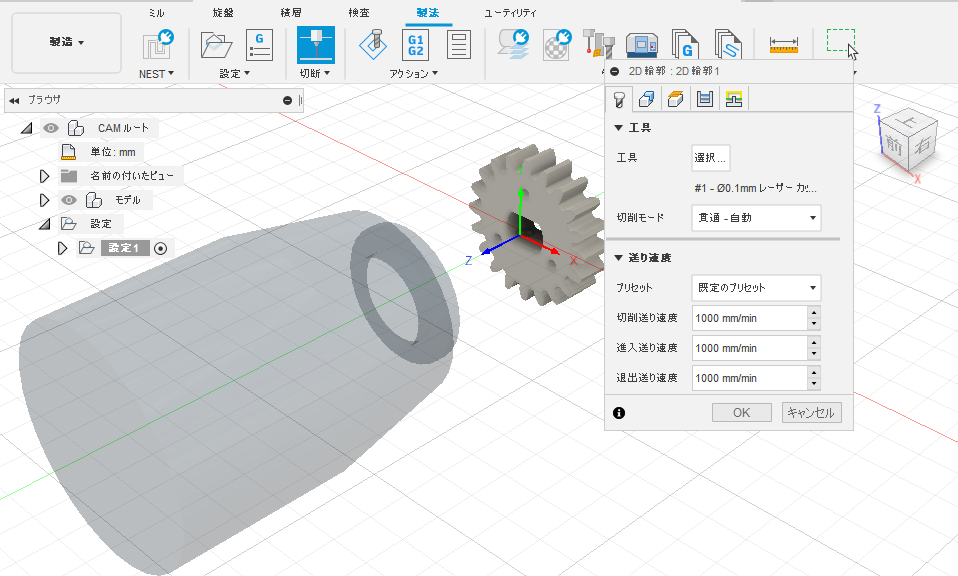Collapse the 設定 tree node

[45, 224]
